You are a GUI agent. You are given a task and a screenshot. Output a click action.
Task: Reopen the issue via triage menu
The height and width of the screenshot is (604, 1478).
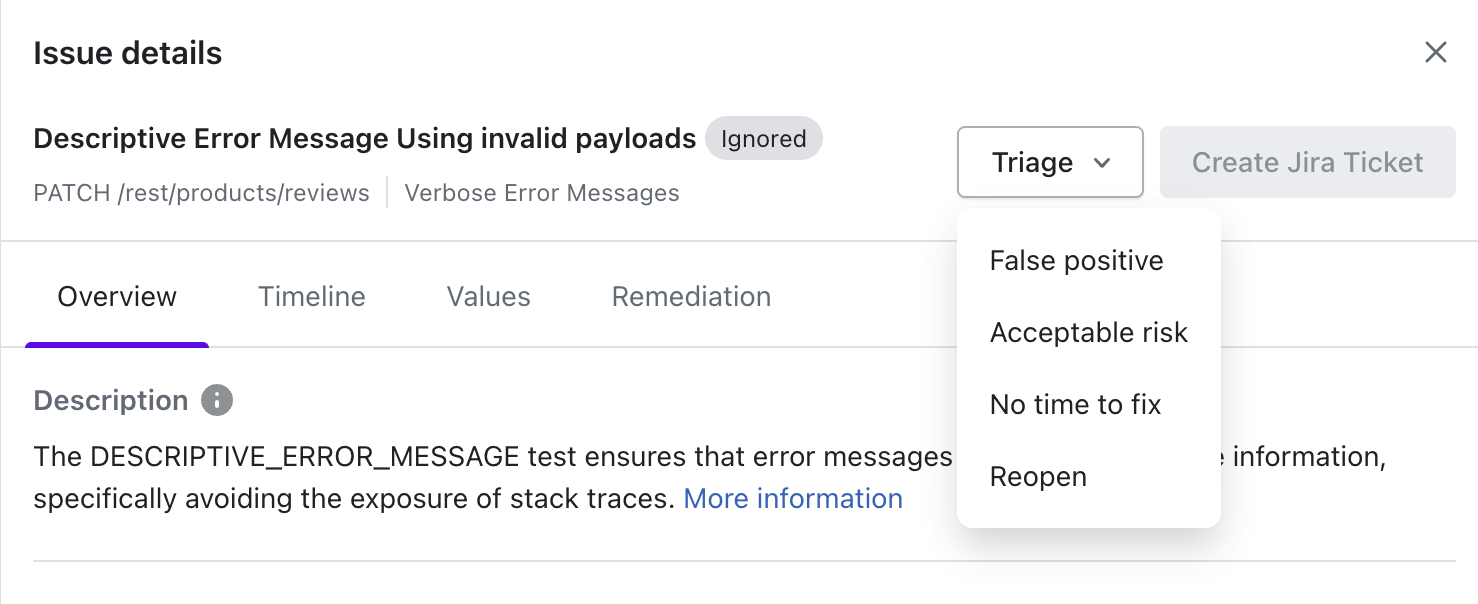(1038, 477)
